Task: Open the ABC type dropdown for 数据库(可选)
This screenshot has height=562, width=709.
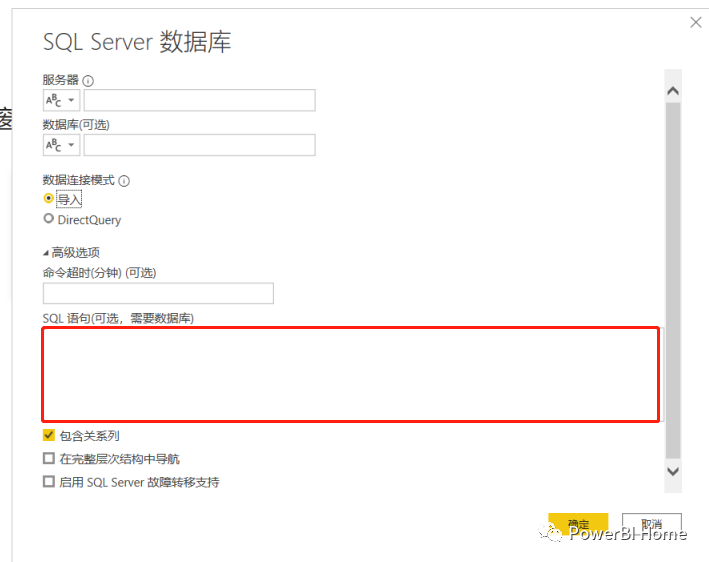Action: pyautogui.click(x=61, y=145)
